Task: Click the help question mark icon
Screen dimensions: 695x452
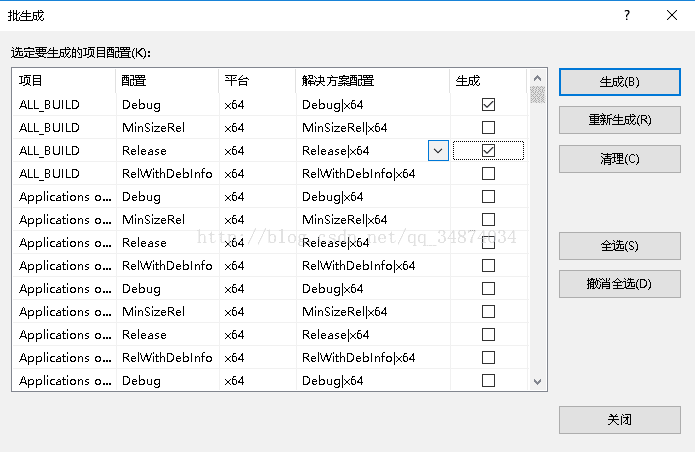Action: pos(627,16)
